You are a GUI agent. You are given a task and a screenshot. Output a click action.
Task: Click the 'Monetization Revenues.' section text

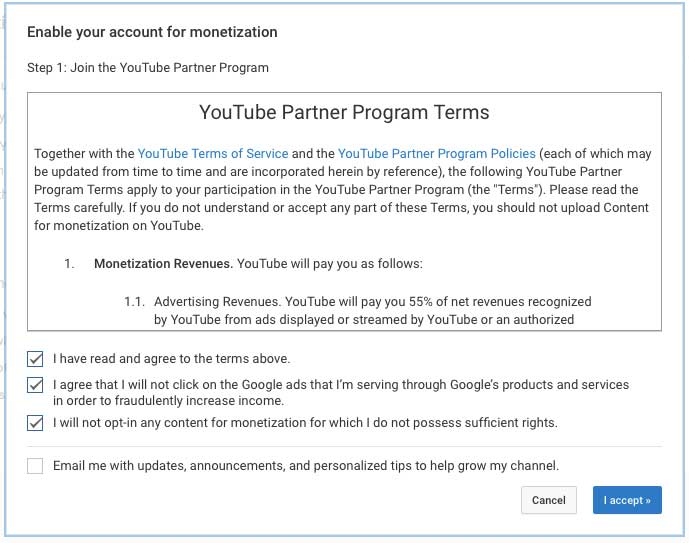coord(163,264)
